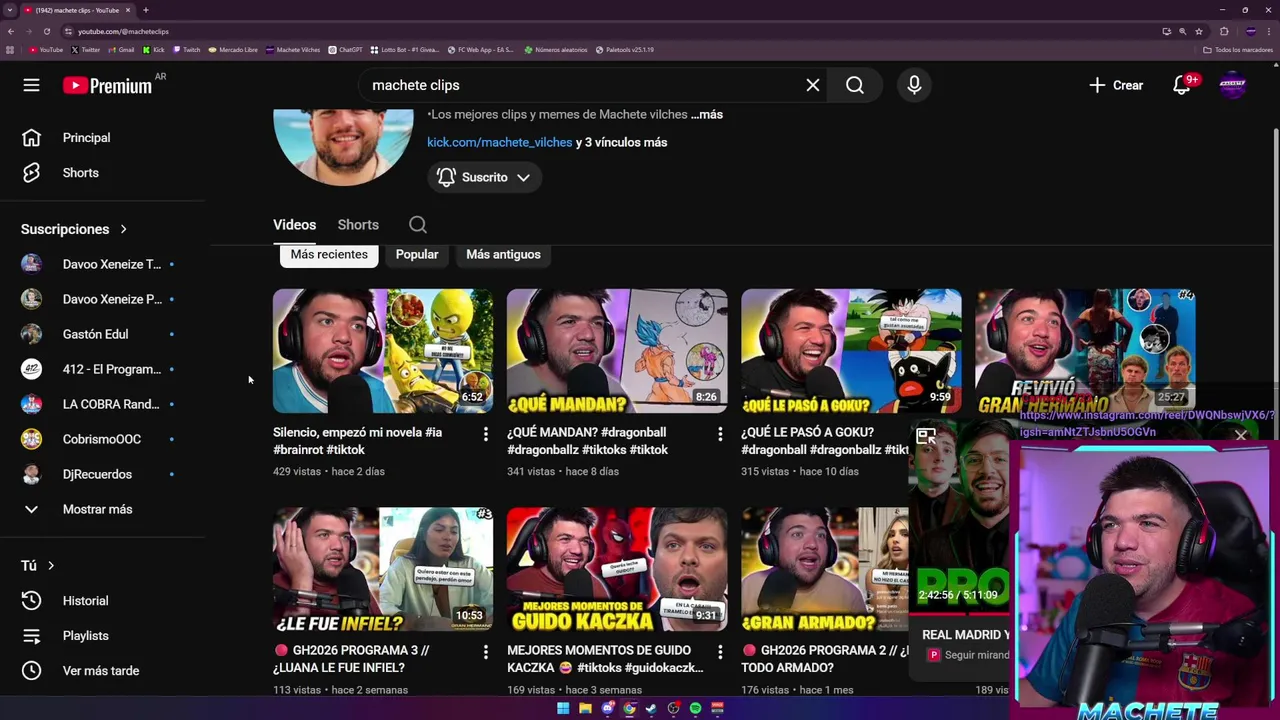The image size is (1280, 720).
Task: Open Steam from the taskbar
Action: click(x=651, y=708)
